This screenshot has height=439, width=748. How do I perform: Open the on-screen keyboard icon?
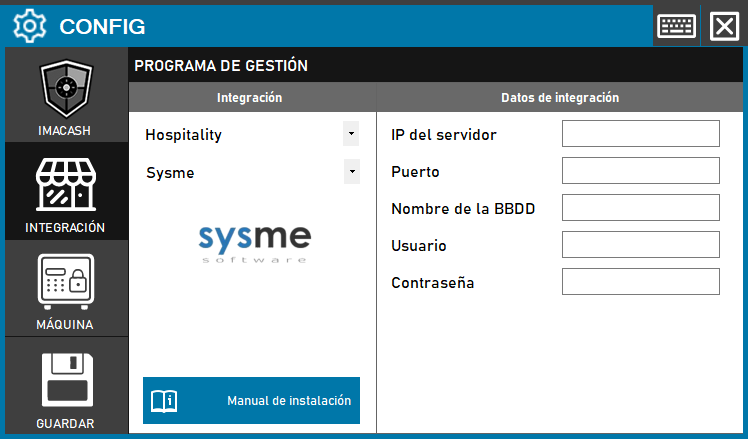[x=677, y=25]
